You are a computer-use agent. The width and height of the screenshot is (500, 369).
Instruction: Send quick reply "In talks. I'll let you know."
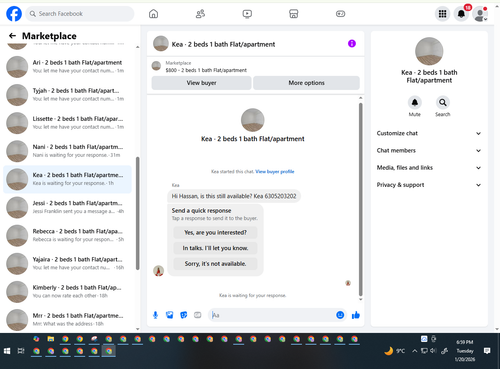pyautogui.click(x=215, y=248)
